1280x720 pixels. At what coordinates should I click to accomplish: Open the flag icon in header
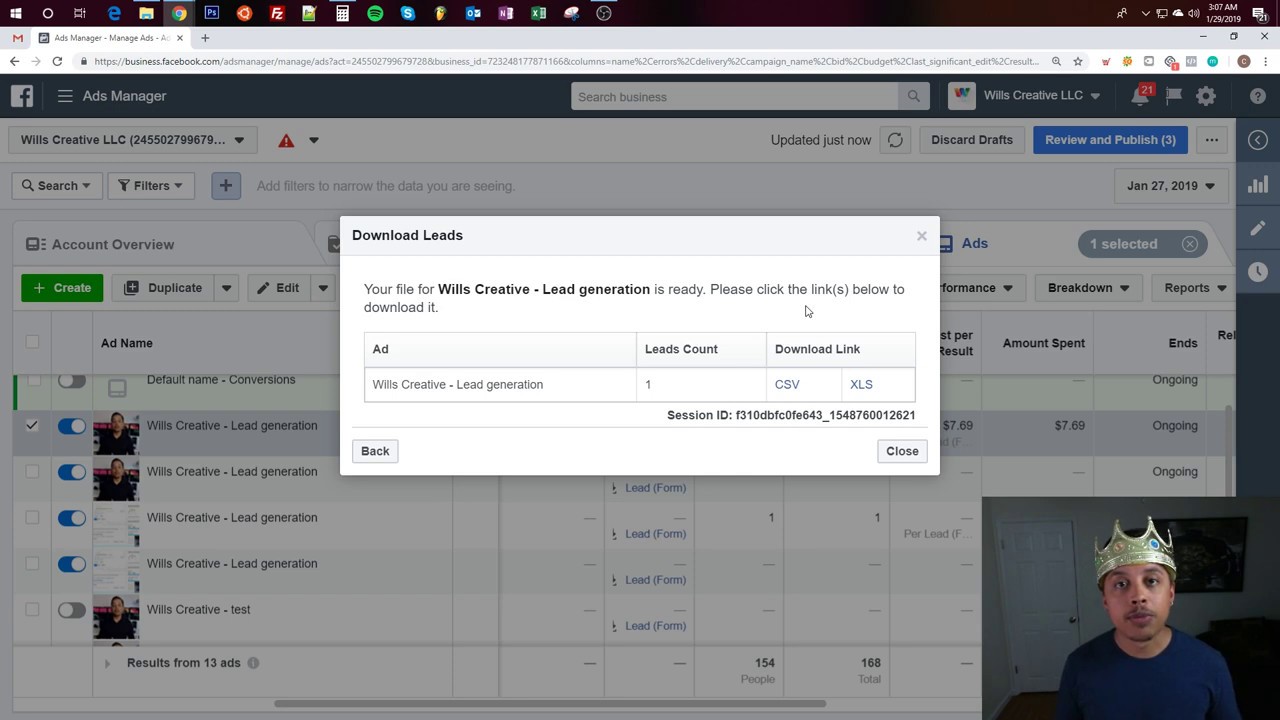1174,96
